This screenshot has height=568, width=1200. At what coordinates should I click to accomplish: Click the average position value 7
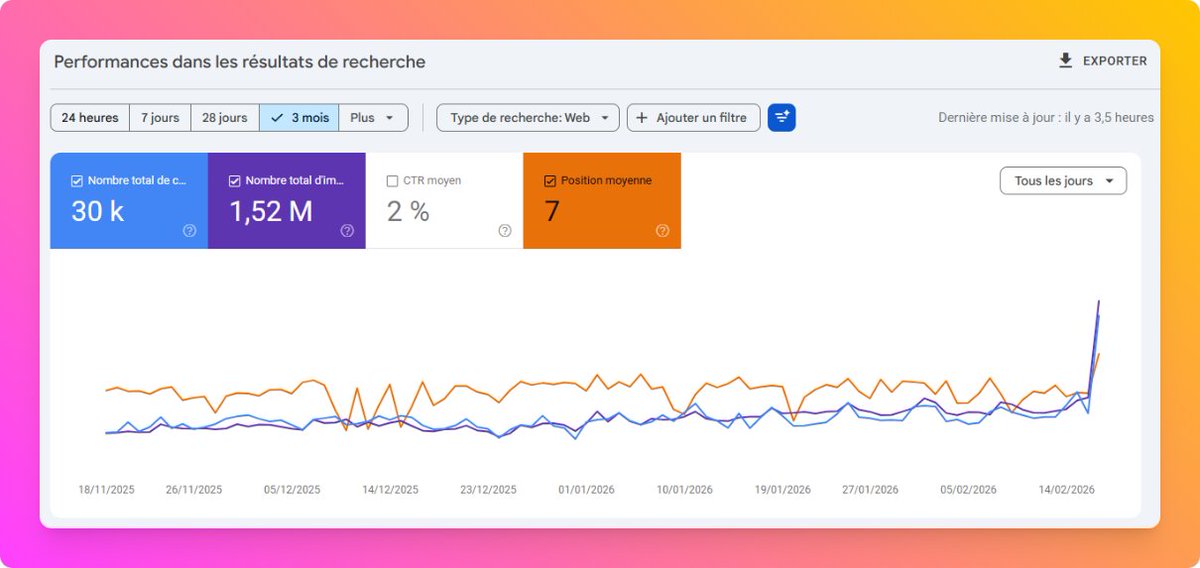tap(552, 211)
